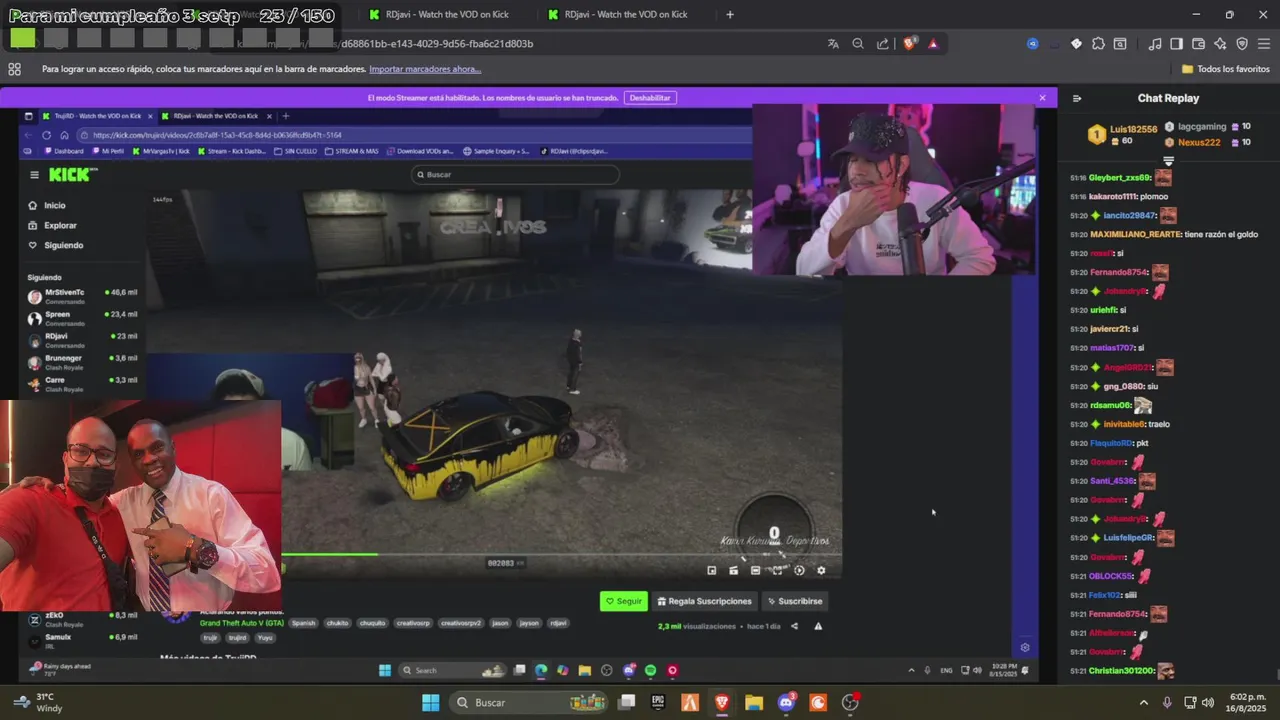Image resolution: width=1280 pixels, height=720 pixels.
Task: Click the green video progress bar
Action: [x=330, y=553]
